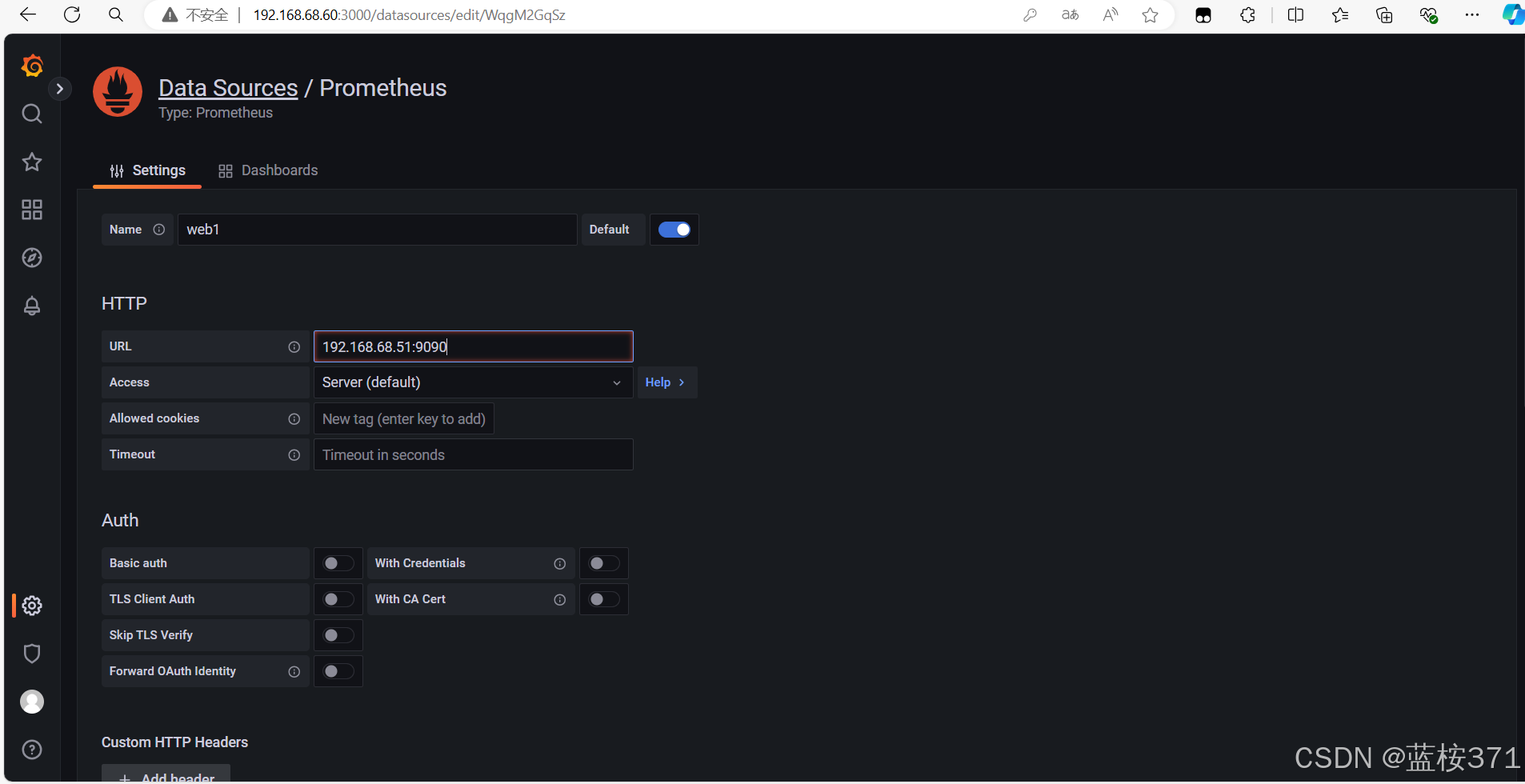
Task: Open Explore compass icon
Action: tap(32, 258)
